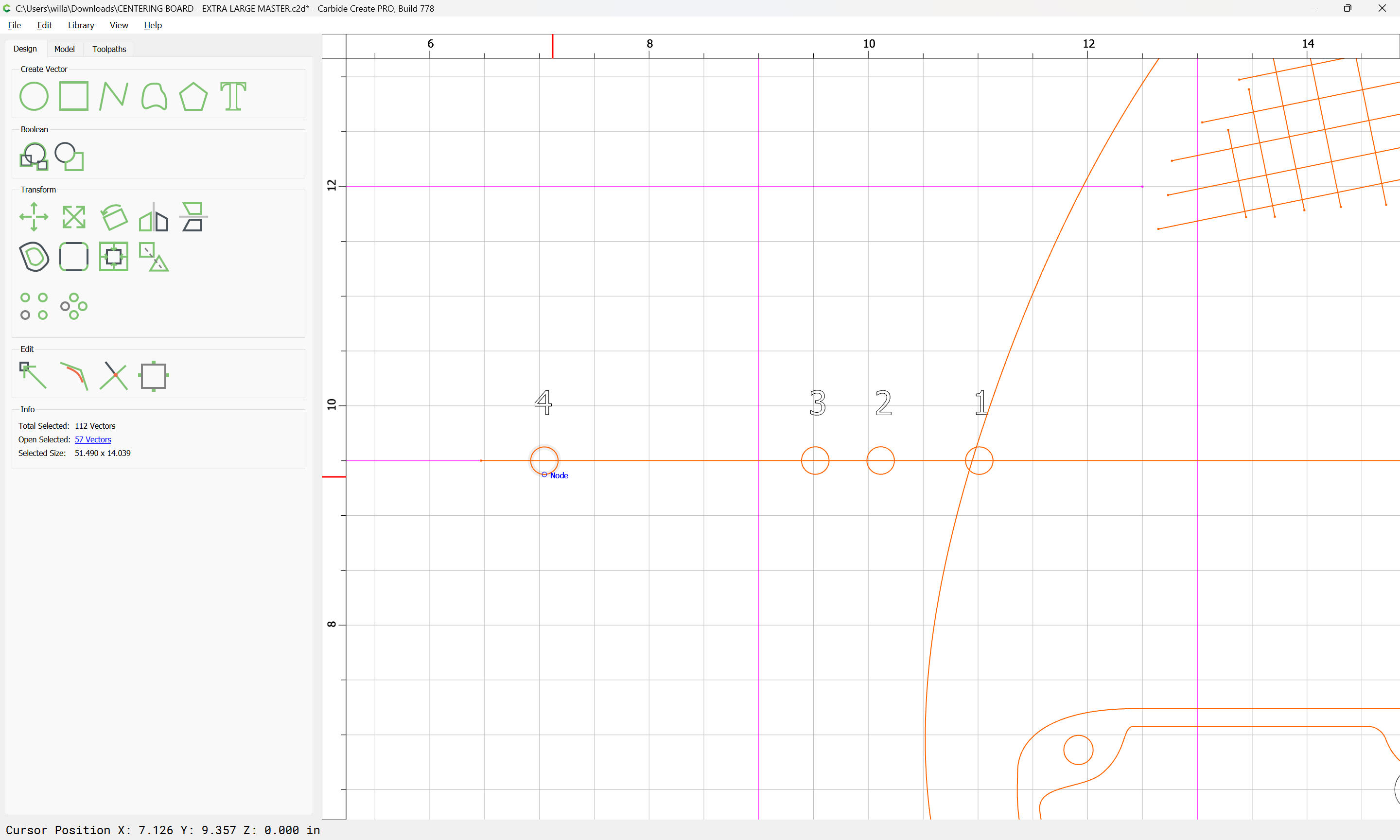Image resolution: width=1400 pixels, height=840 pixels.
Task: Click the Edit square-with-handles icon
Action: 154,376
